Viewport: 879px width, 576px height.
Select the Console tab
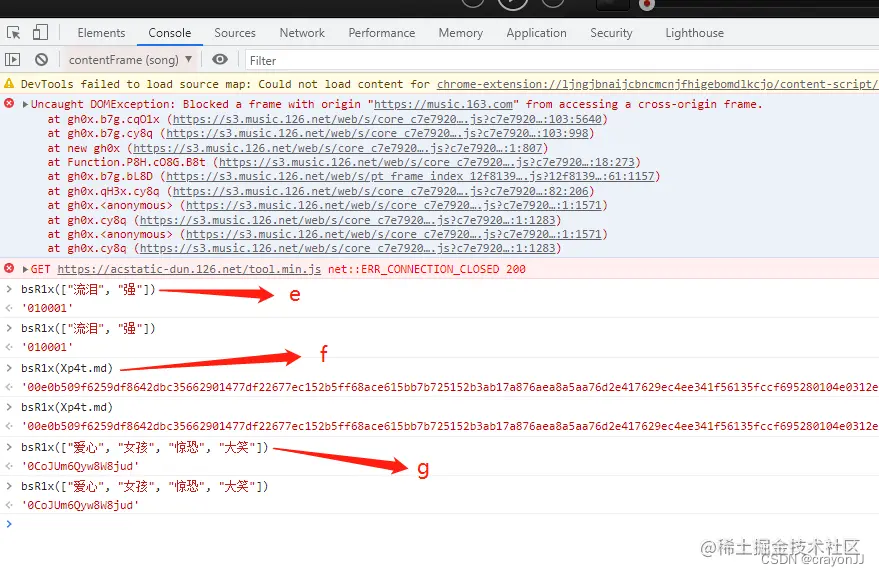170,33
